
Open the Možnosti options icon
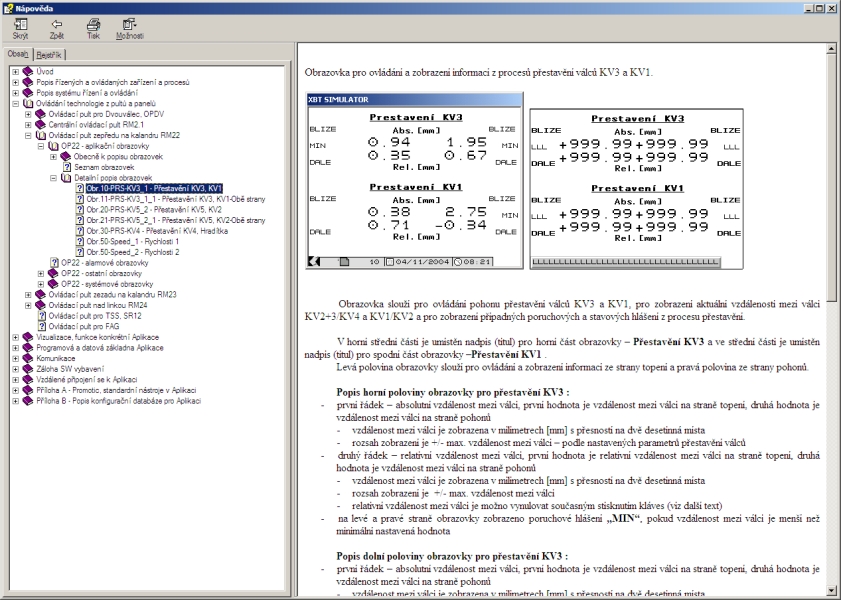[x=129, y=25]
